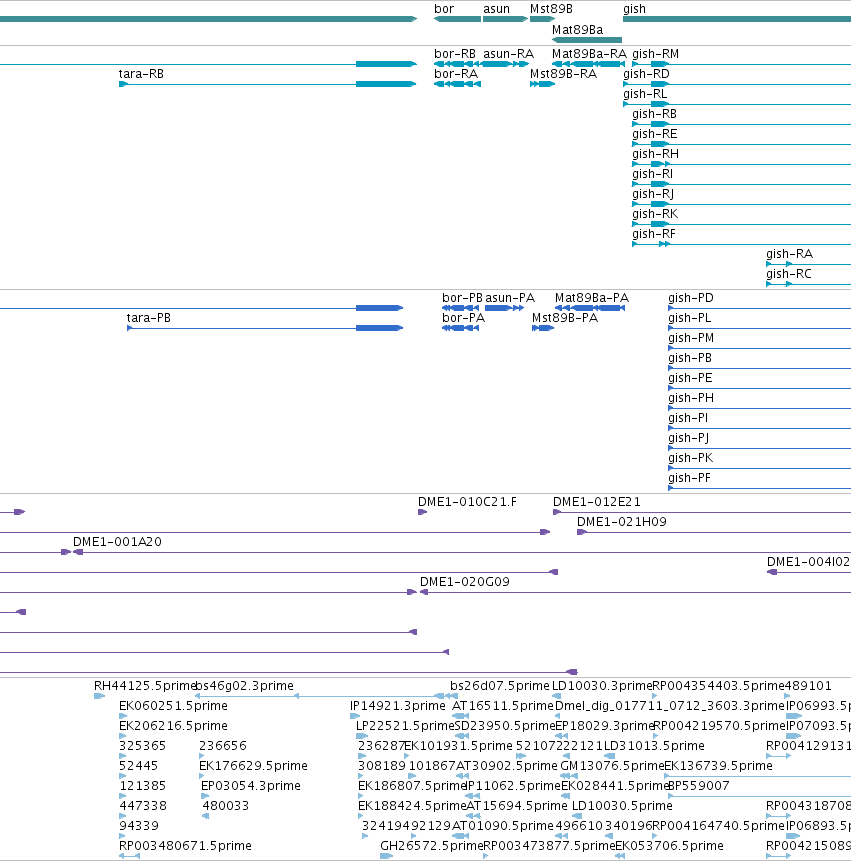
Task: Click the gish-RL transcript label
Action: [x=645, y=94]
